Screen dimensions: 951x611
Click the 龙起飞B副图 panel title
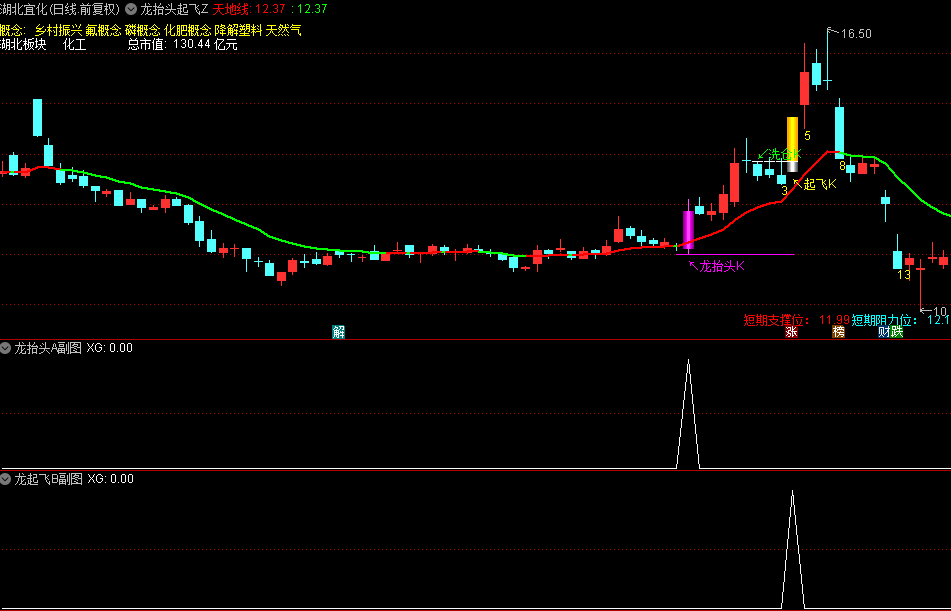pos(48,479)
